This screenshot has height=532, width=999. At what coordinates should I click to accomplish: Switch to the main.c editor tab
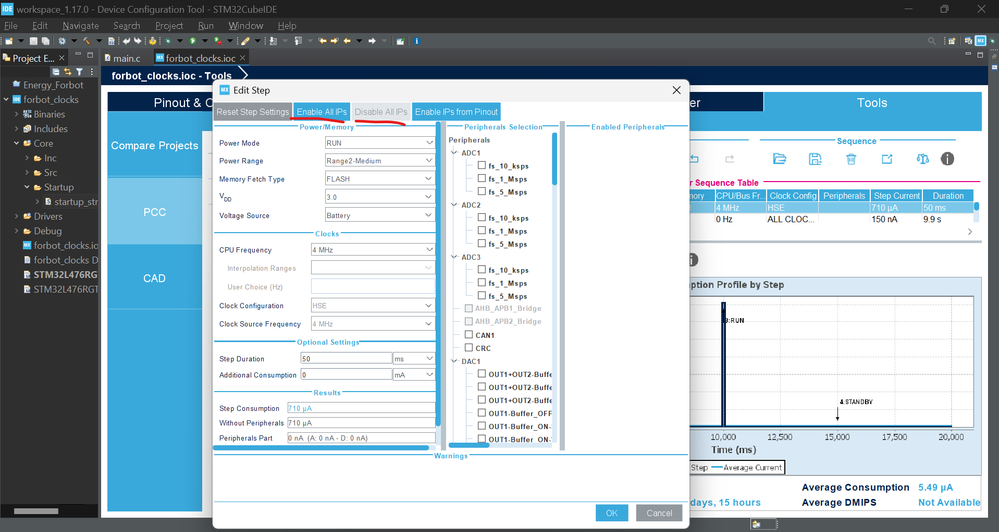pyautogui.click(x=122, y=58)
